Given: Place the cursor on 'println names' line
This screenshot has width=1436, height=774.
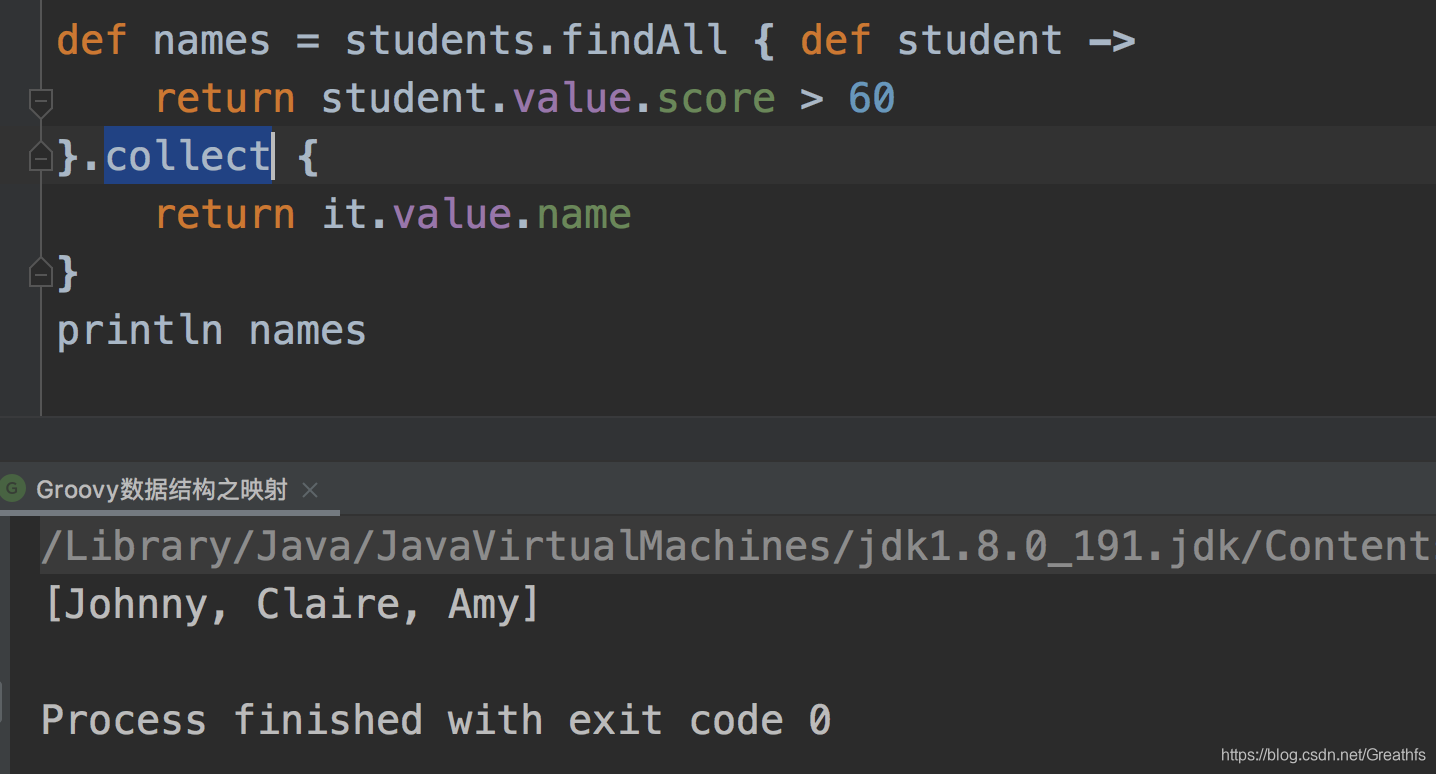Looking at the screenshot, I should point(211,330).
